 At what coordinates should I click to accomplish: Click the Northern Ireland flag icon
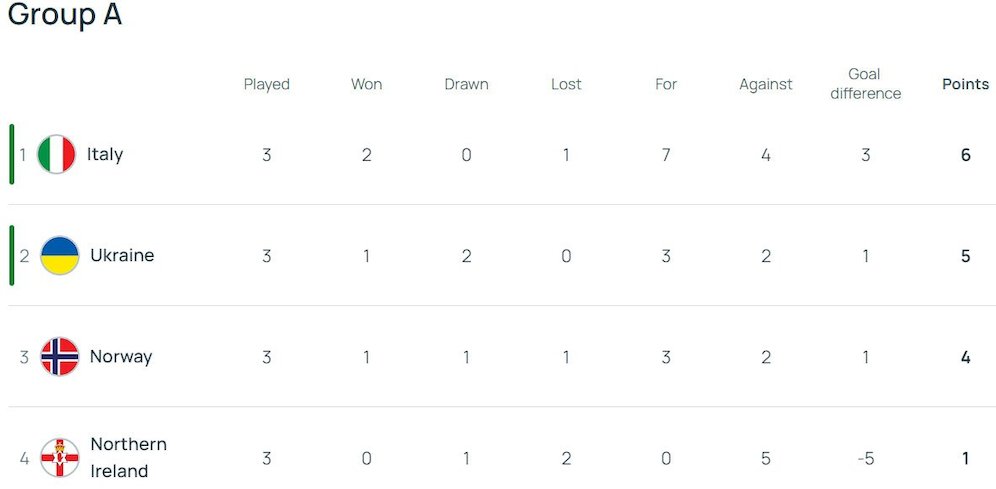click(60, 457)
